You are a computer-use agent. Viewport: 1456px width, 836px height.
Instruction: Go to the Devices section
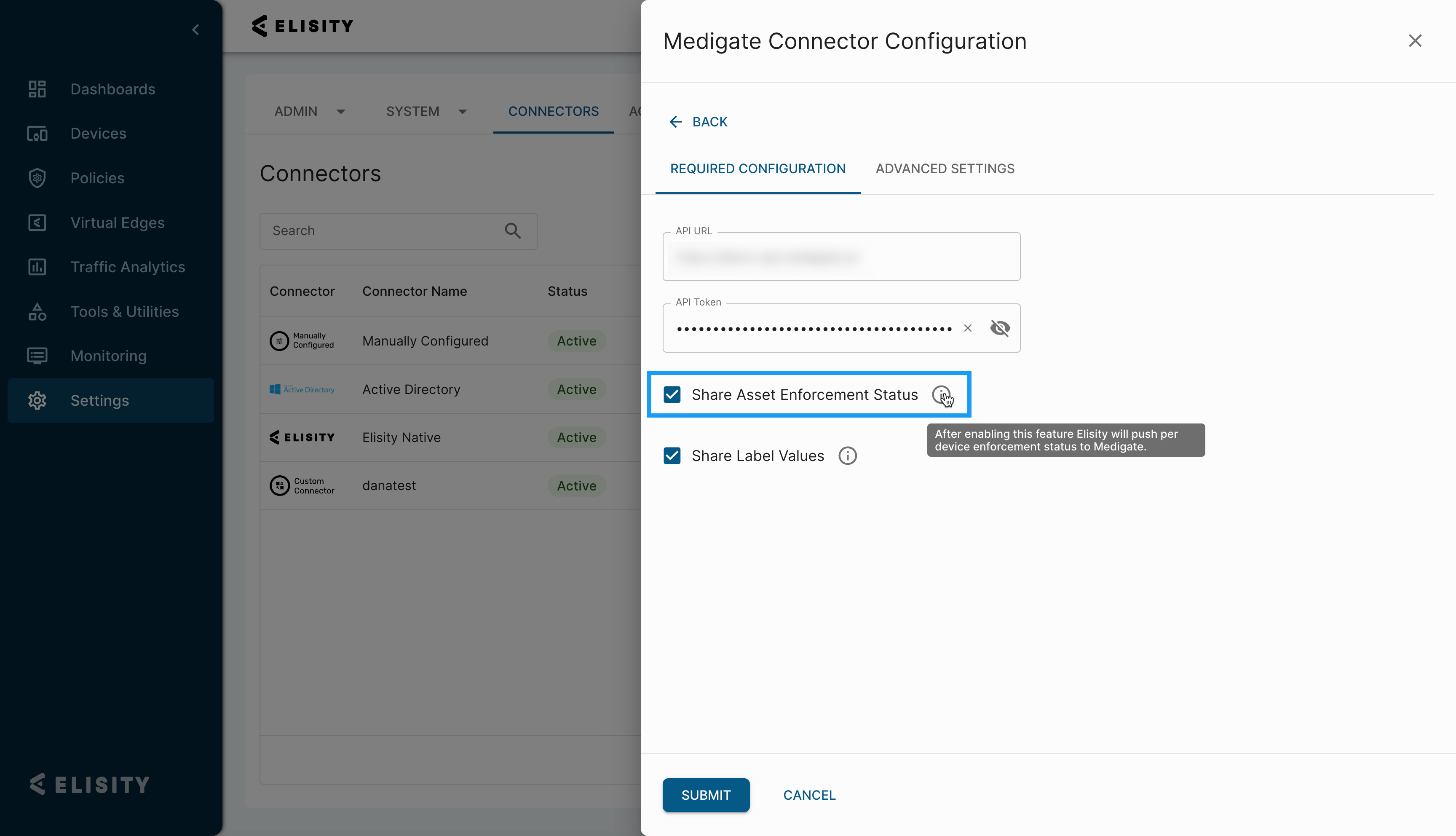pos(98,133)
